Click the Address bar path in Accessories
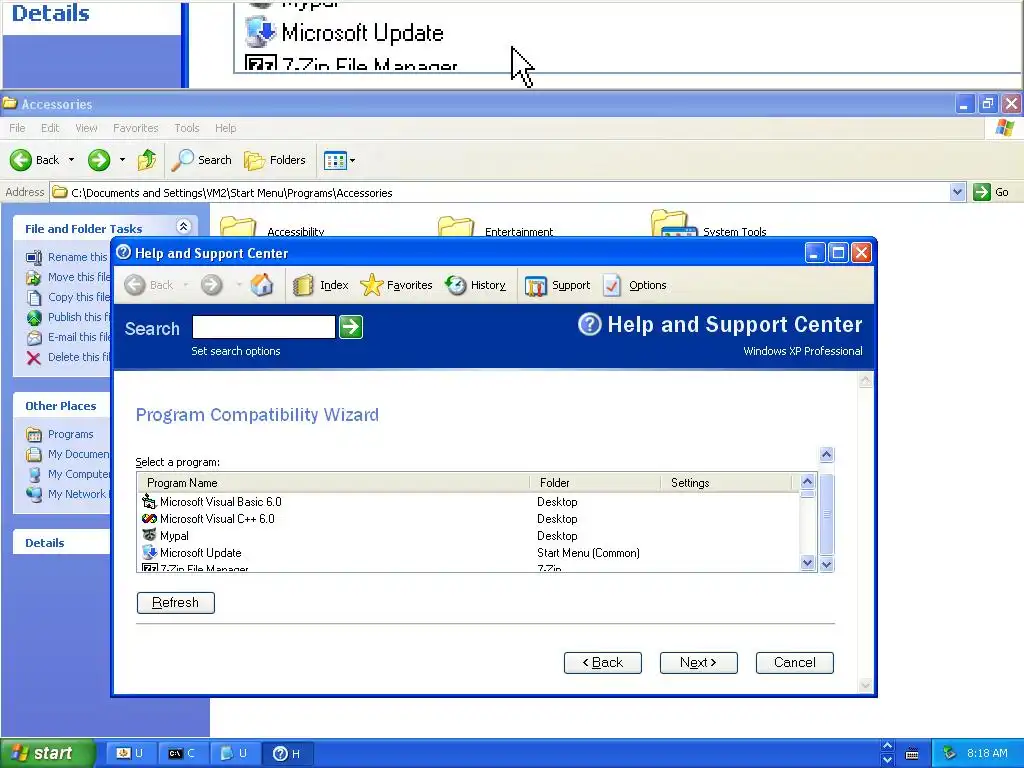This screenshot has height=768, width=1024. point(232,193)
